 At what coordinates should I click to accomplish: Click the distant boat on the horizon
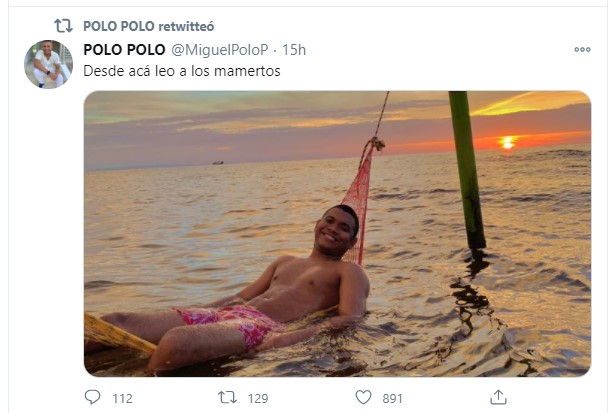click(x=217, y=162)
